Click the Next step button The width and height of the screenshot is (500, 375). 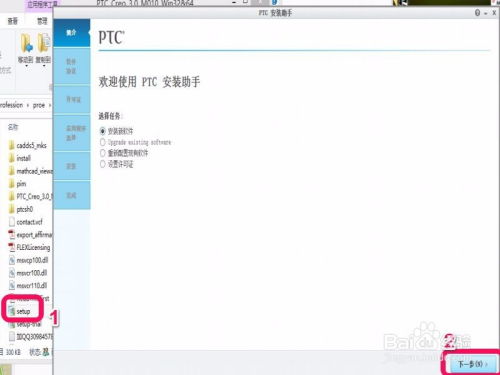tap(473, 364)
